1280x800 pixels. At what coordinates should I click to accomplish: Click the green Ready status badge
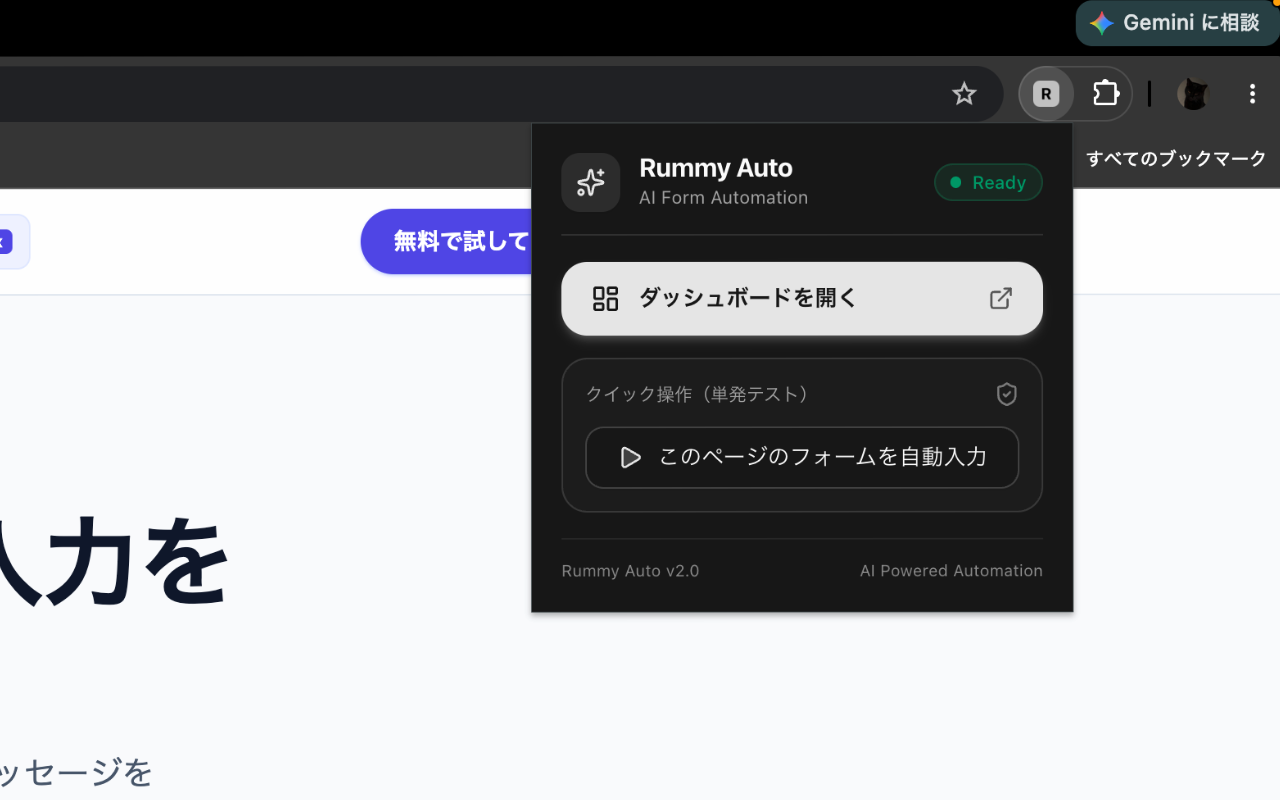[x=988, y=182]
